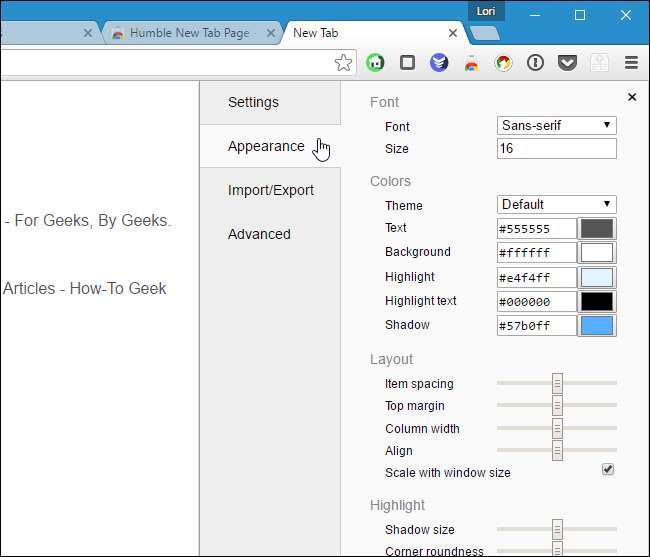The image size is (650, 557).
Task: Click the Pocket extension icon
Action: 567,63
